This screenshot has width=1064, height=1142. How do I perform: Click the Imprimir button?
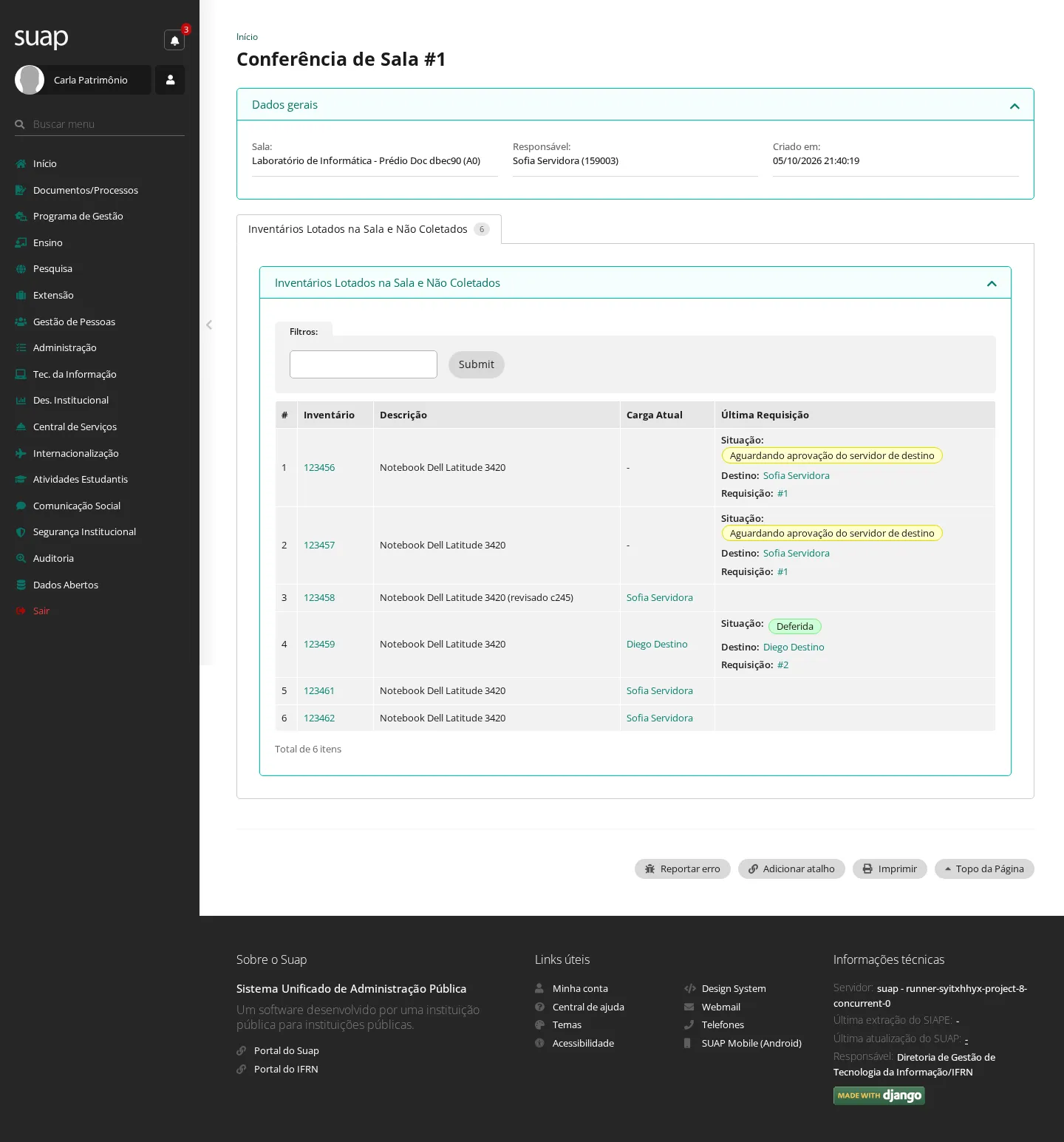[x=890, y=869]
